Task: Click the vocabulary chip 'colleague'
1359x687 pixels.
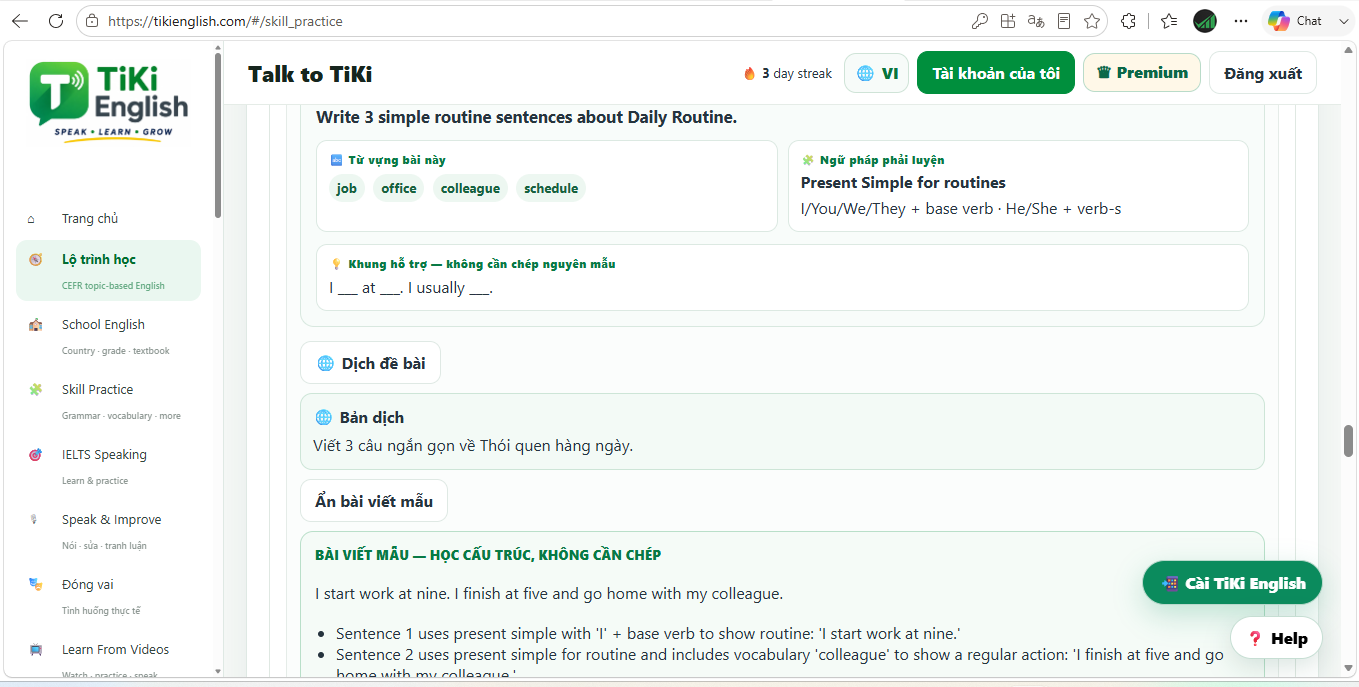Action: [x=470, y=188]
